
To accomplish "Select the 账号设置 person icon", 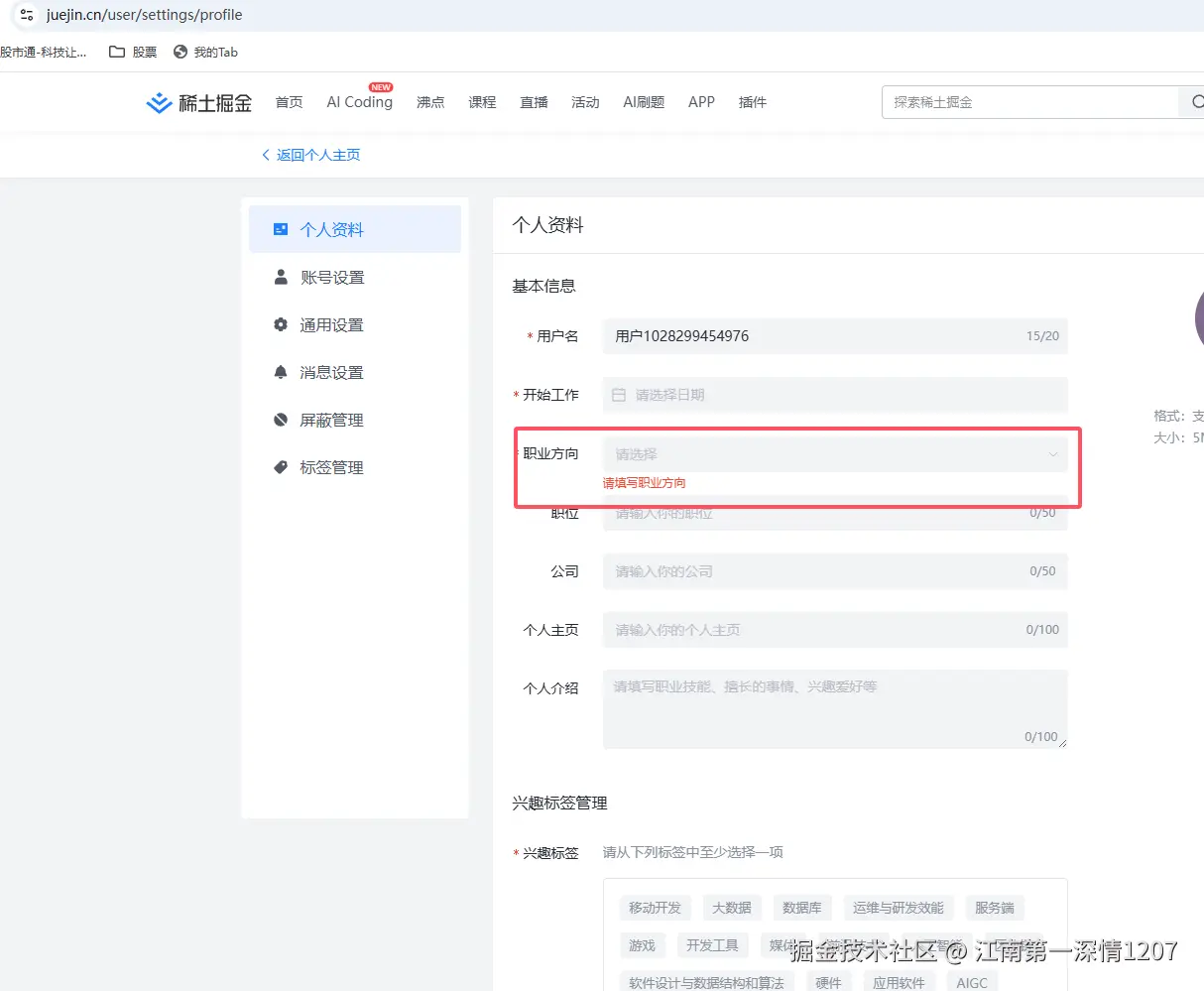I will click(x=282, y=277).
